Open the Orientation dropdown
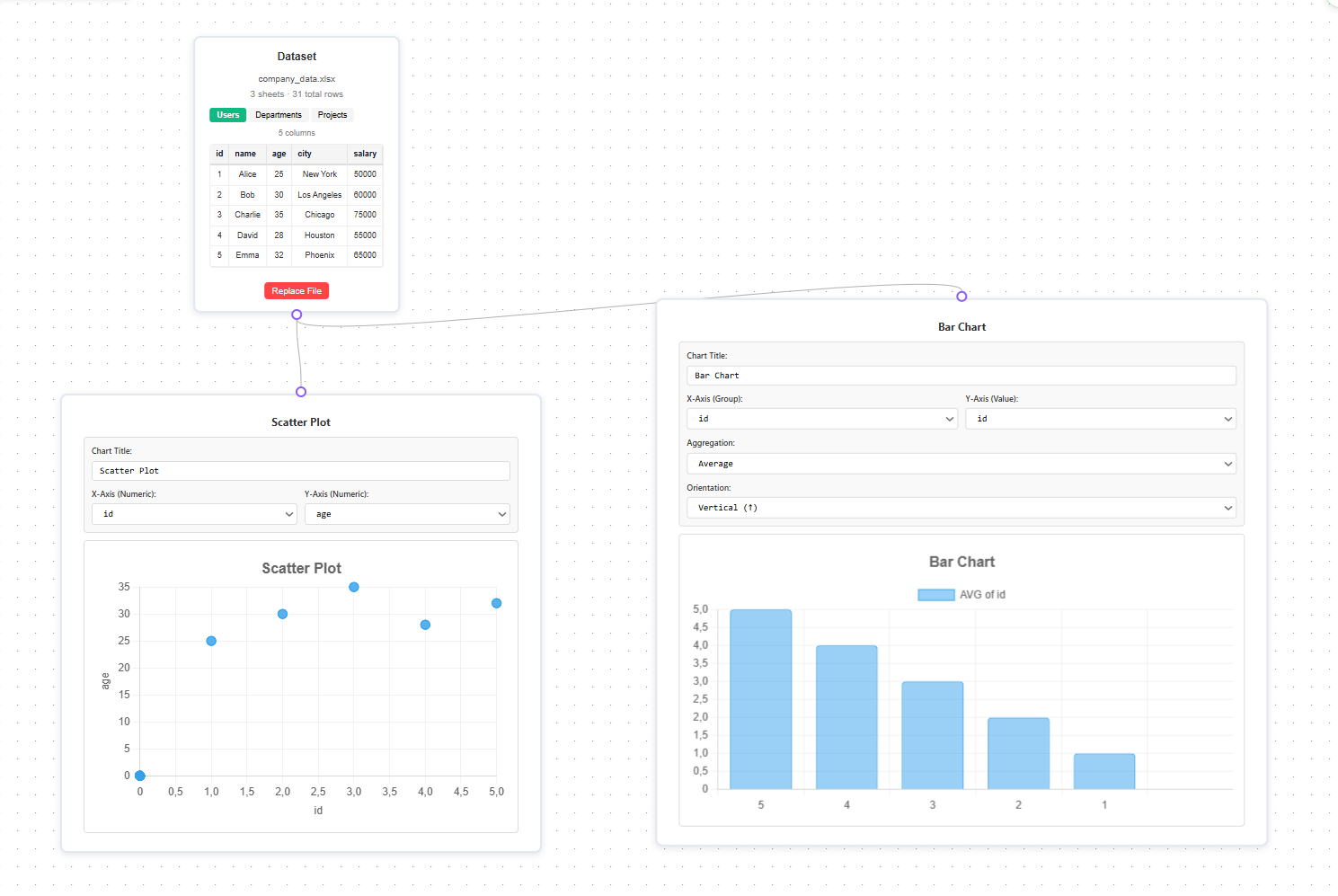The width and height of the screenshot is (1338, 896). tap(961, 508)
